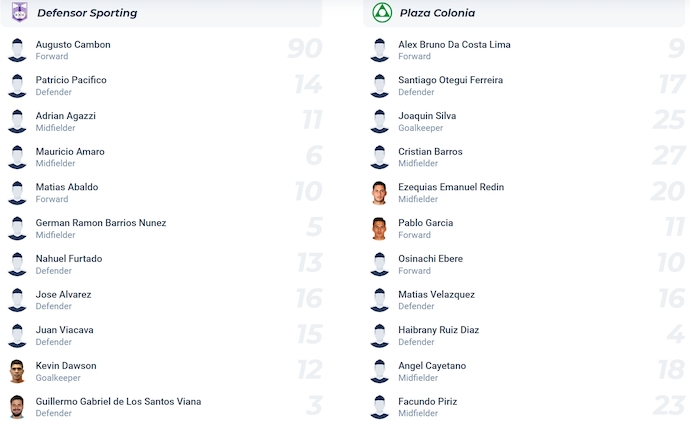This screenshot has height=422, width=690.
Task: Click Facundo Piriz's shirt number 23
Action: click(667, 407)
